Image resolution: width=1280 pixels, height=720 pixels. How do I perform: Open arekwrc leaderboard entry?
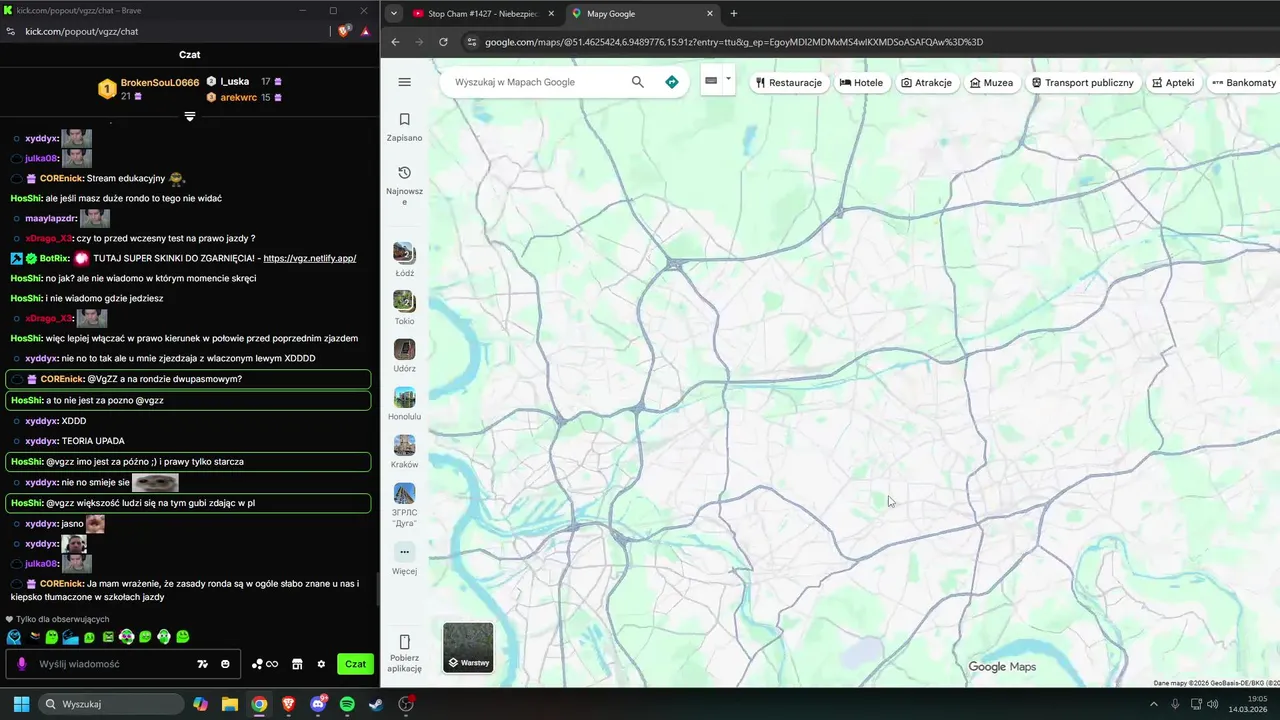pyautogui.click(x=244, y=97)
